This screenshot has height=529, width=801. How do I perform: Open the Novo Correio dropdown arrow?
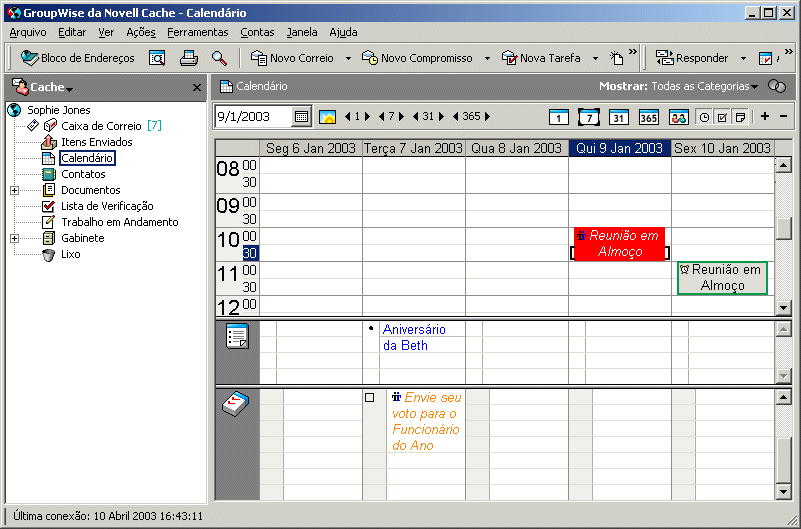tap(348, 59)
